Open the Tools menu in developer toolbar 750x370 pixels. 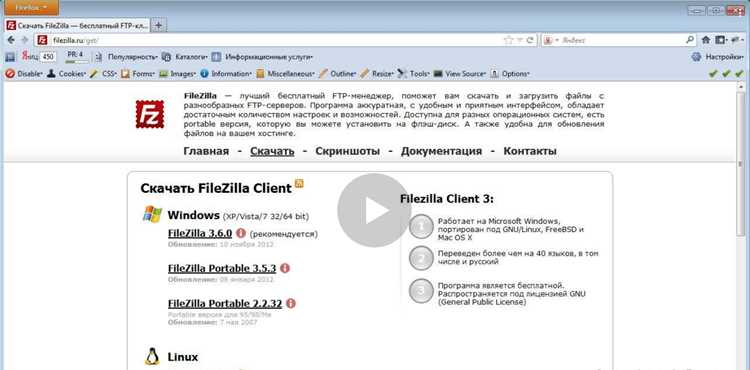pyautogui.click(x=419, y=74)
